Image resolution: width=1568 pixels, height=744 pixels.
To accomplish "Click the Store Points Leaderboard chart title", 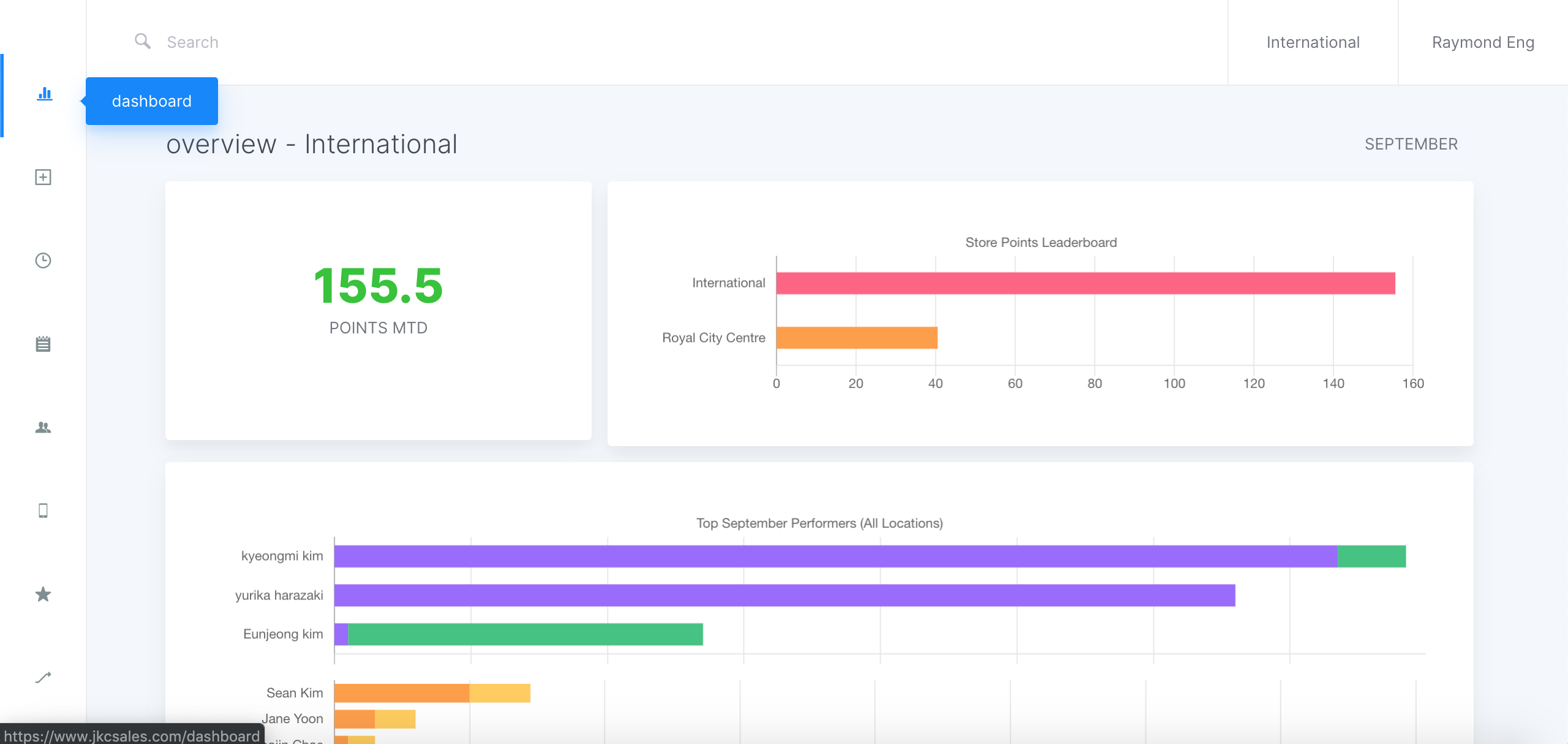I will (1041, 243).
